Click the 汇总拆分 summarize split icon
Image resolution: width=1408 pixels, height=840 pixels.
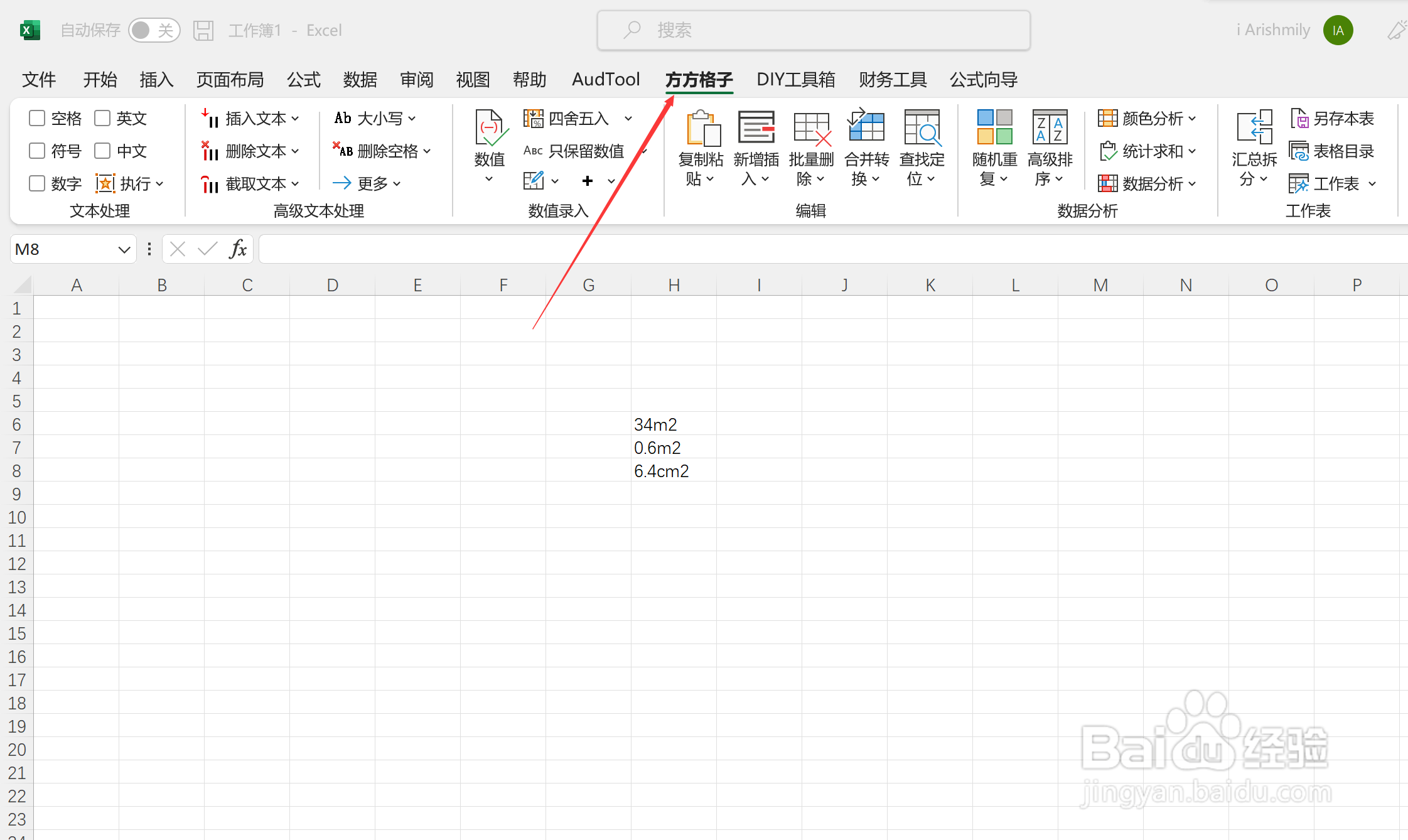1254,127
